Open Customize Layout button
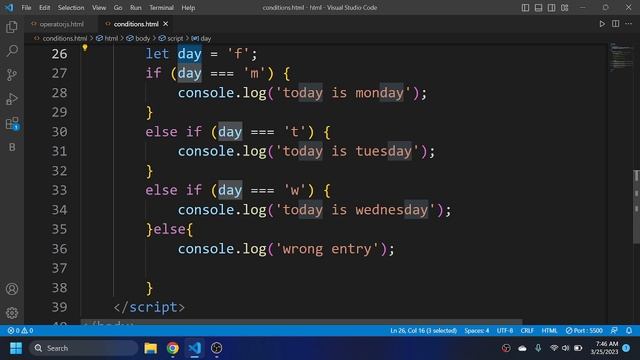The height and width of the screenshot is (360, 640). tap(564, 8)
